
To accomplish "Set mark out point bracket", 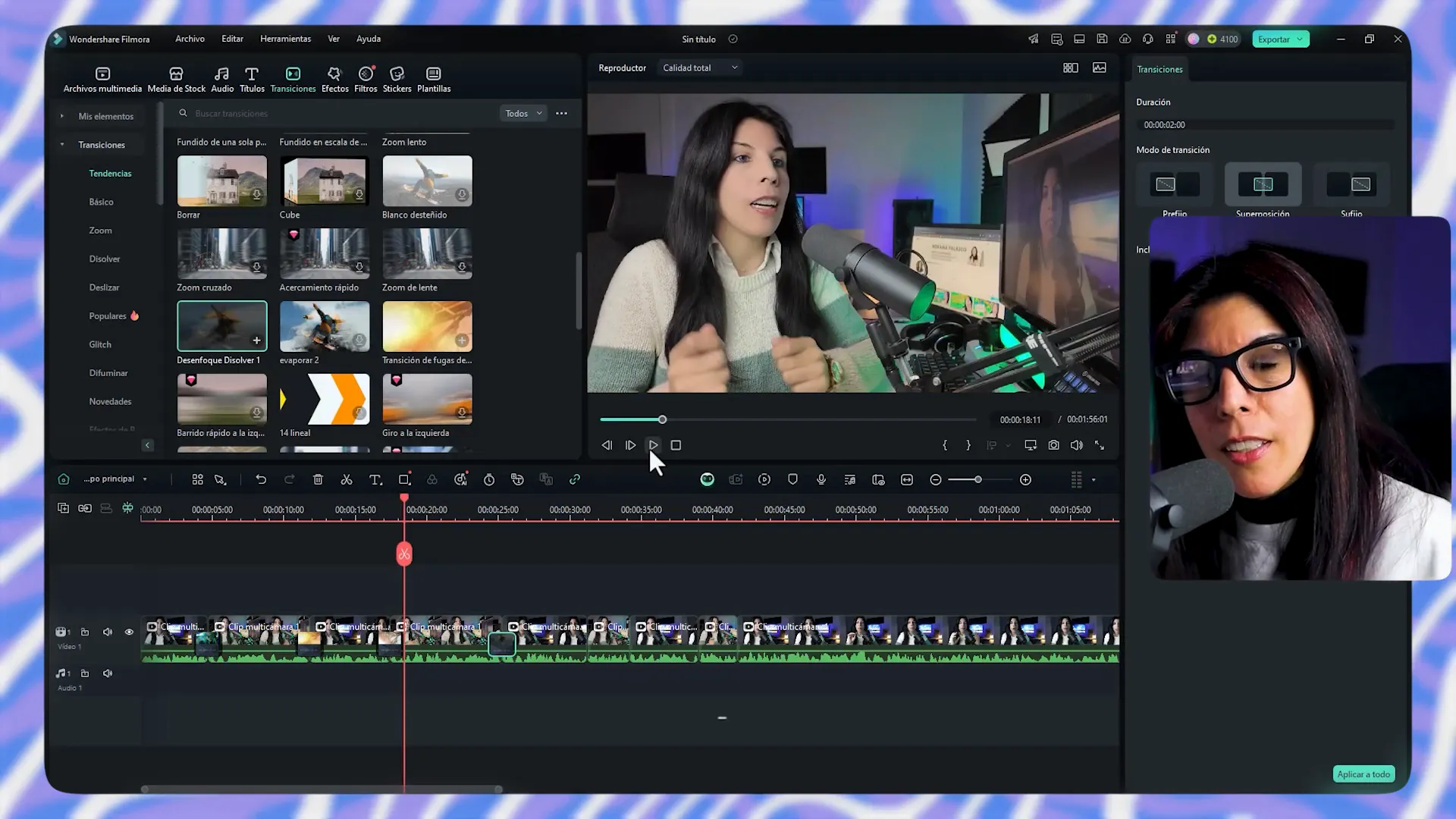I will pos(968,446).
